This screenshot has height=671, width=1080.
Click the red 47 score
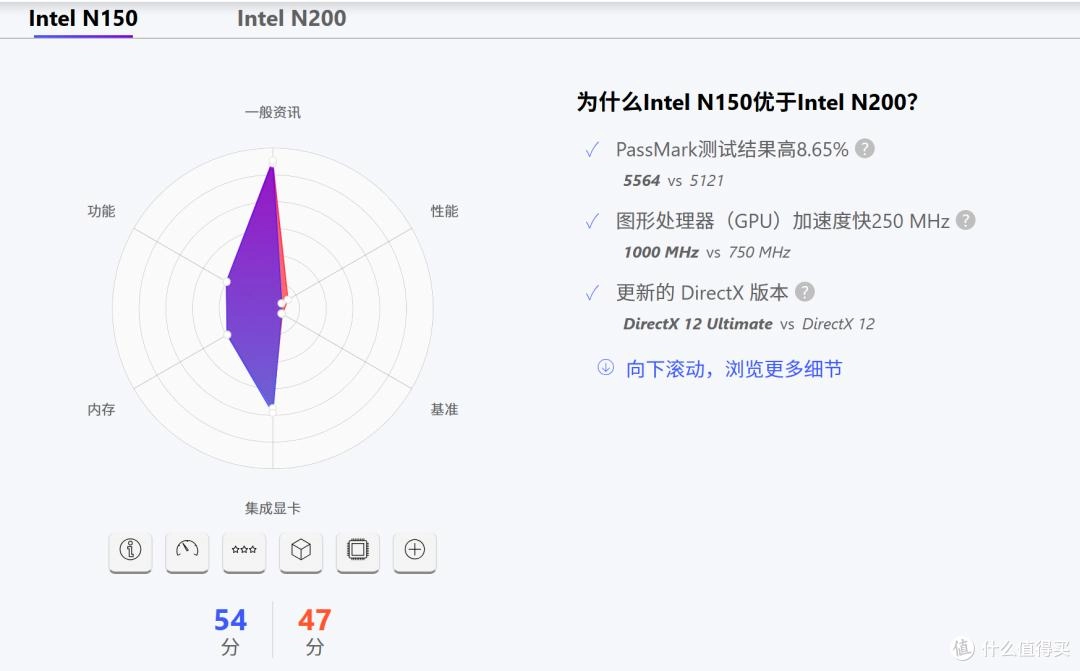[314, 620]
